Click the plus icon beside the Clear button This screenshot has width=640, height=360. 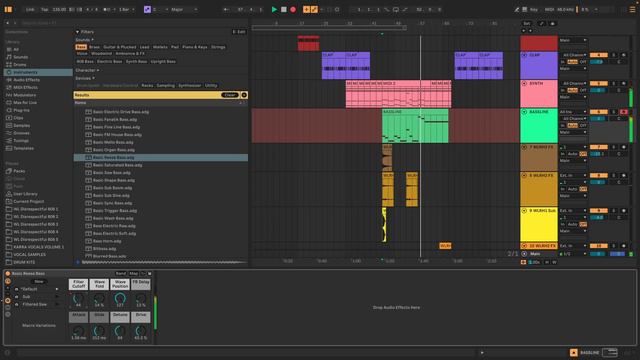[x=244, y=95]
